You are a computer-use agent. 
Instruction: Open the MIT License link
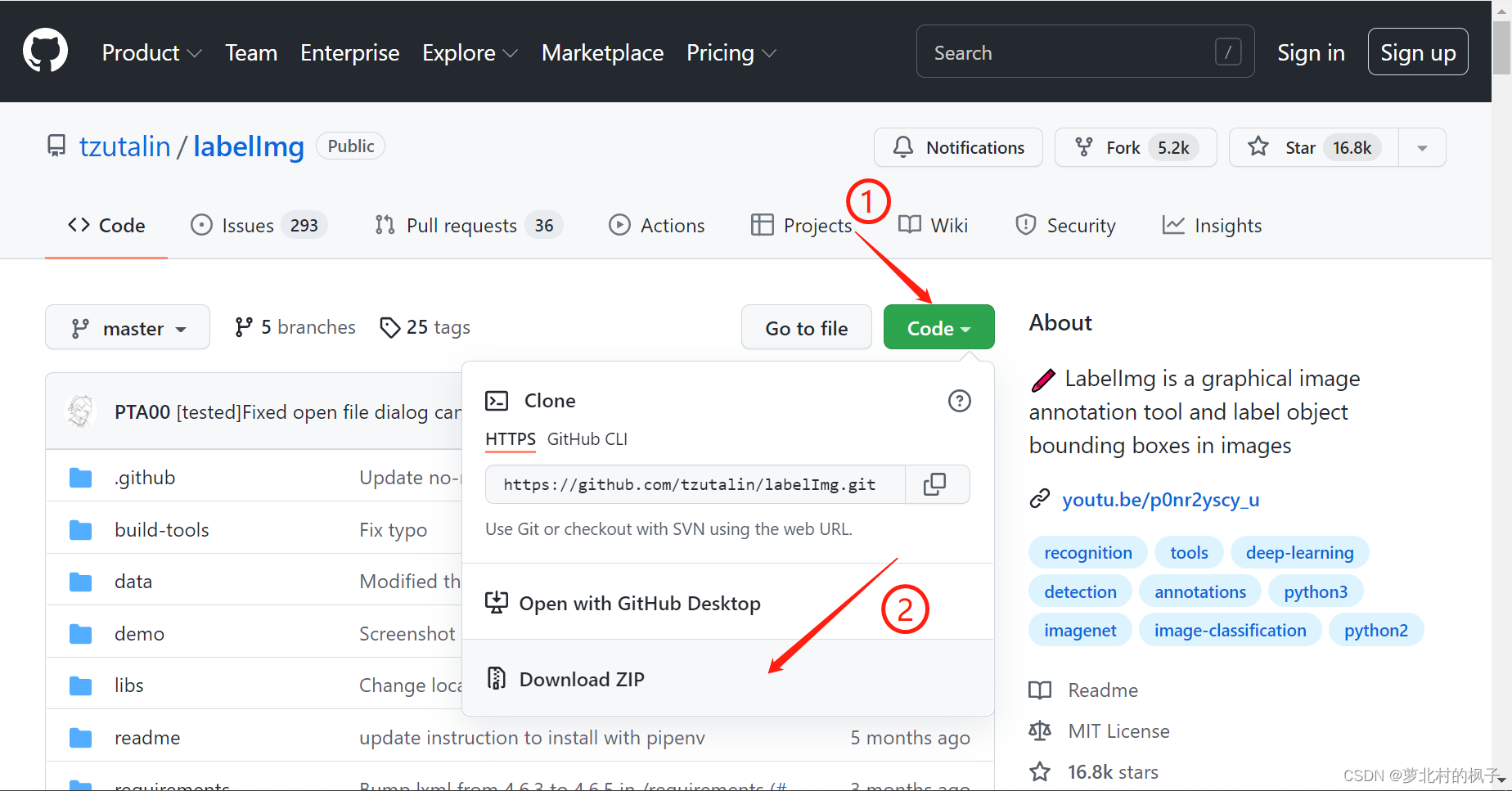1100,731
